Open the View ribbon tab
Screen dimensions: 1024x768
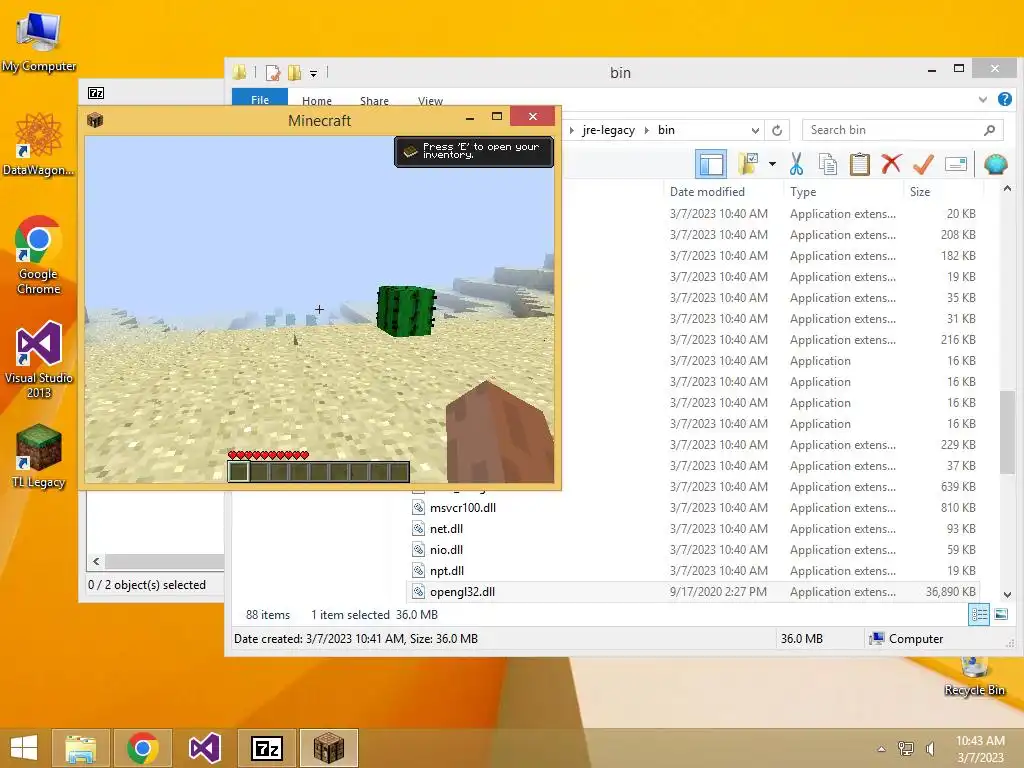[430, 100]
